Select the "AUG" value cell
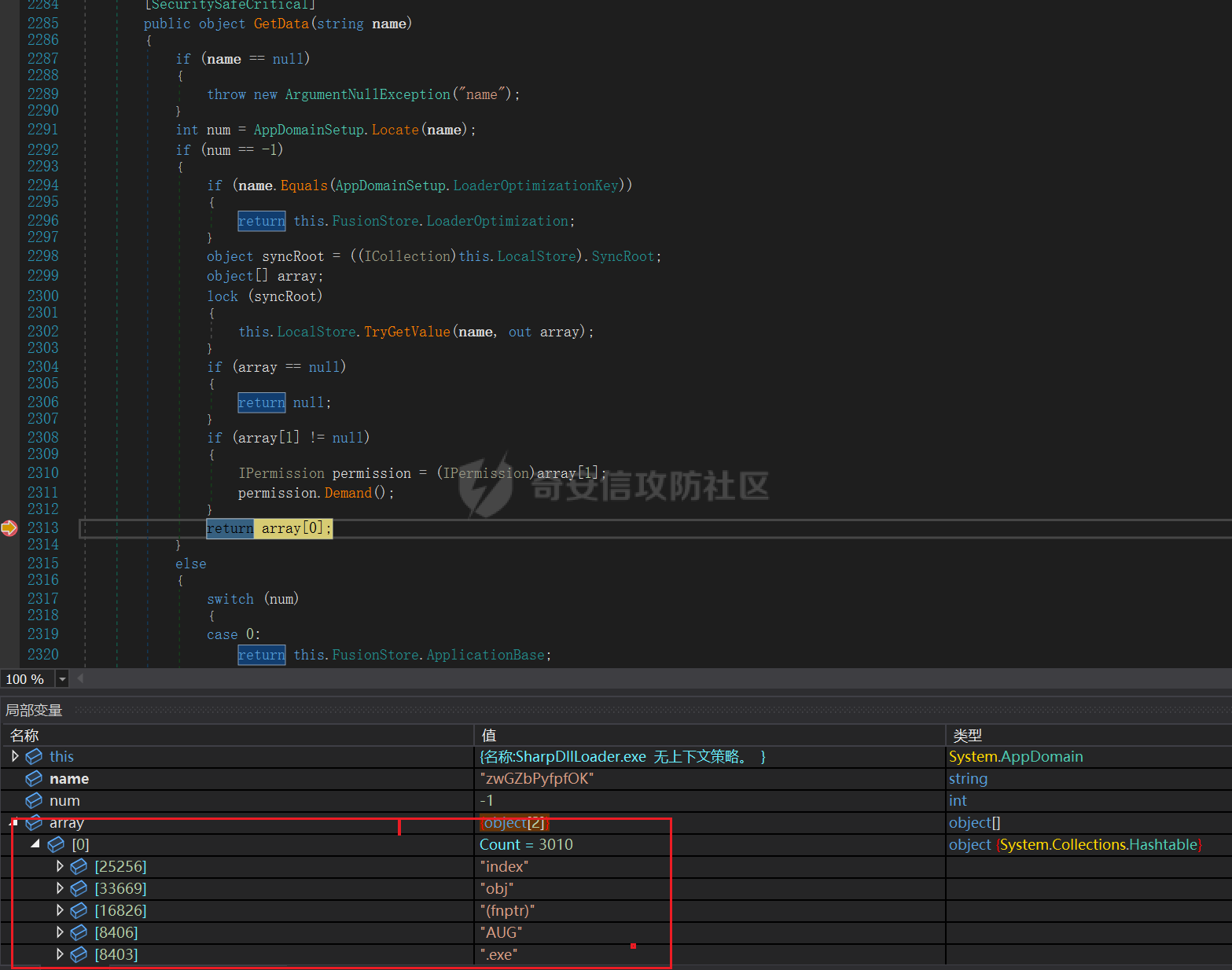 click(501, 932)
